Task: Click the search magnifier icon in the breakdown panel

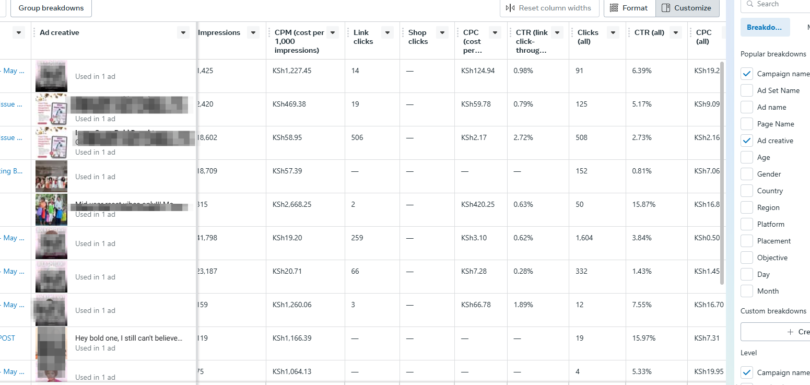Action: (749, 4)
